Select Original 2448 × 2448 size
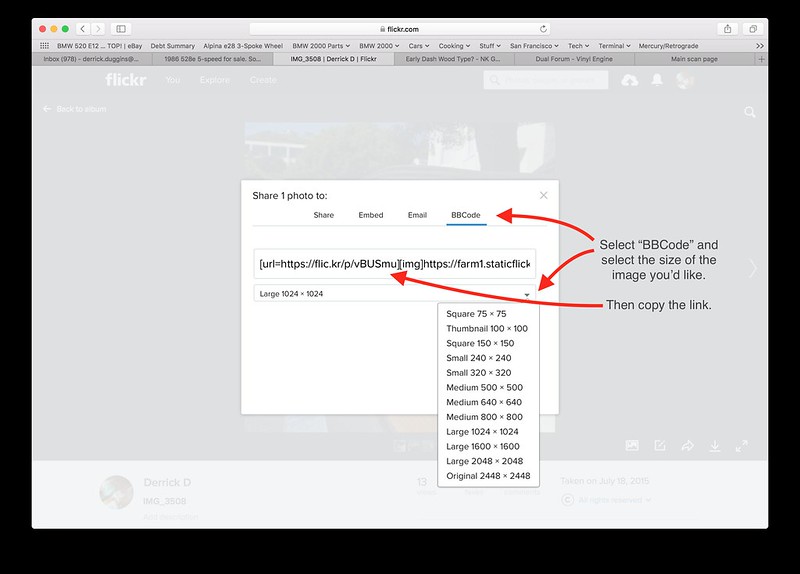This screenshot has width=800, height=574. [489, 476]
